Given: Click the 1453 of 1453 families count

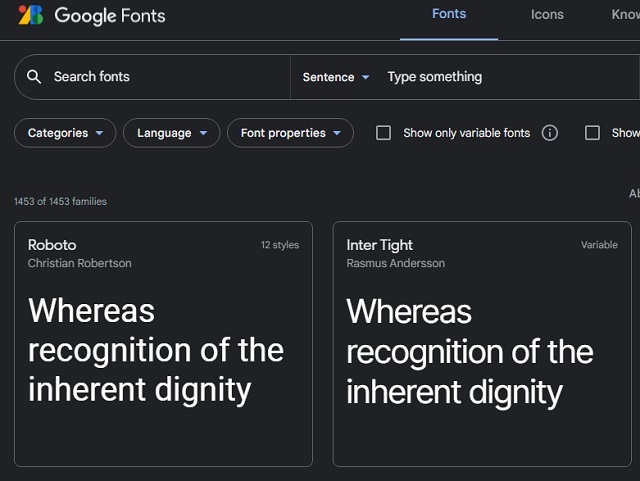Looking at the screenshot, I should pos(60,201).
